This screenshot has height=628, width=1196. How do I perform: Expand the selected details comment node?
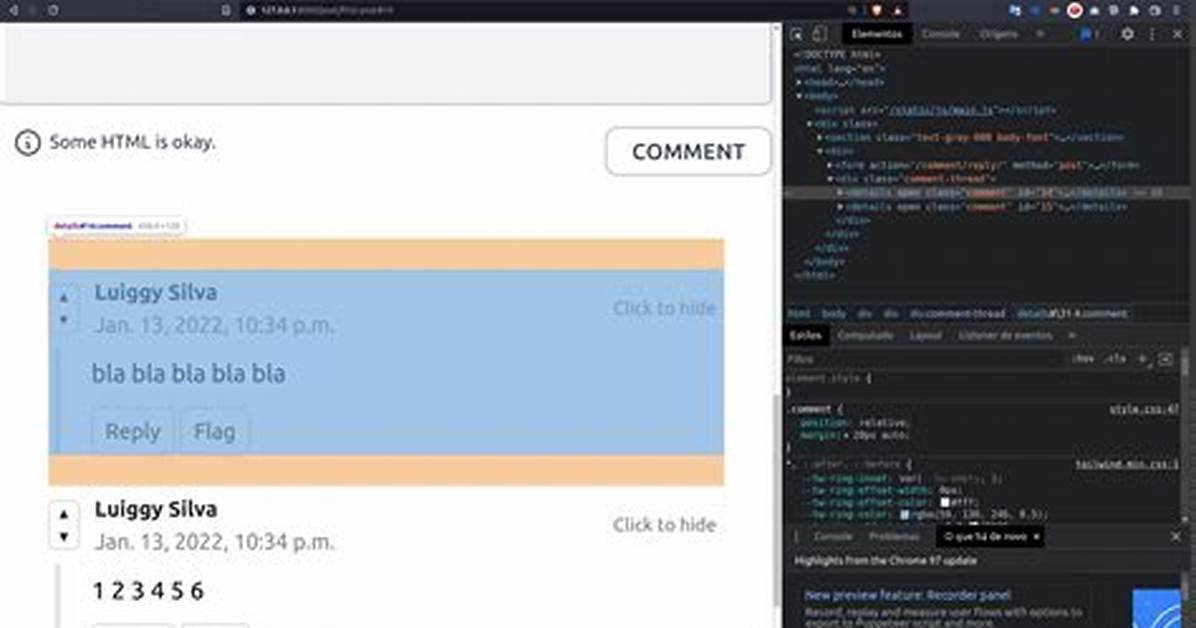[841, 192]
